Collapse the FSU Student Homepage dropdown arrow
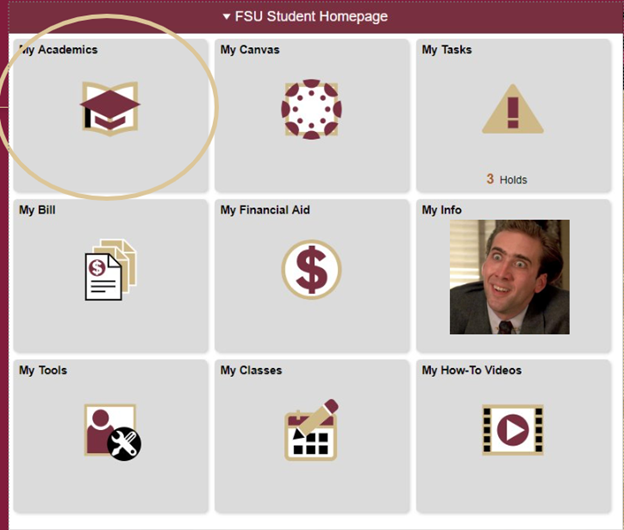The image size is (624, 530). [227, 17]
